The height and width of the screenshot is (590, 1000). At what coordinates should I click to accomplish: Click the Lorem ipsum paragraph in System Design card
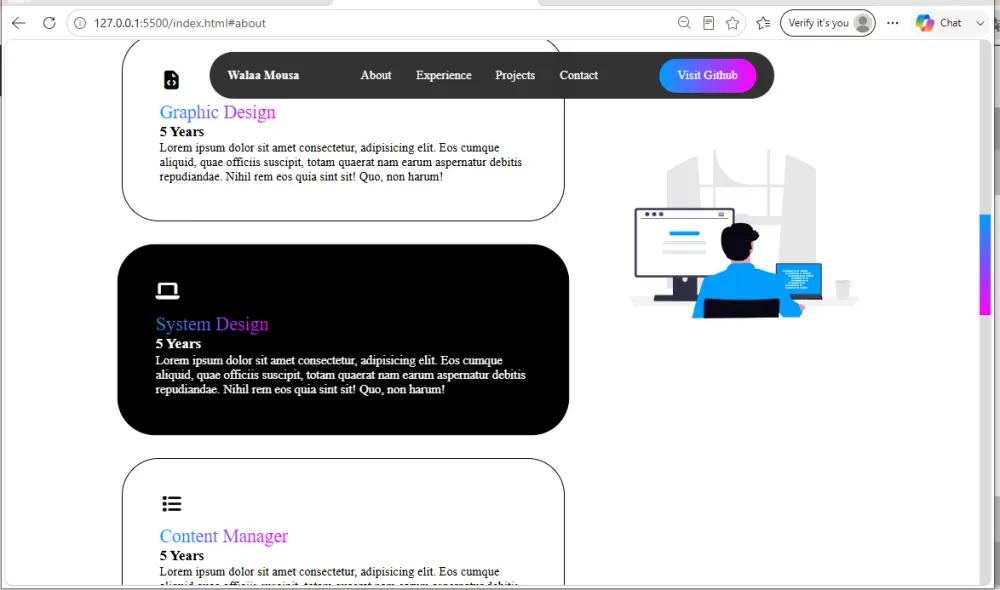pos(341,375)
